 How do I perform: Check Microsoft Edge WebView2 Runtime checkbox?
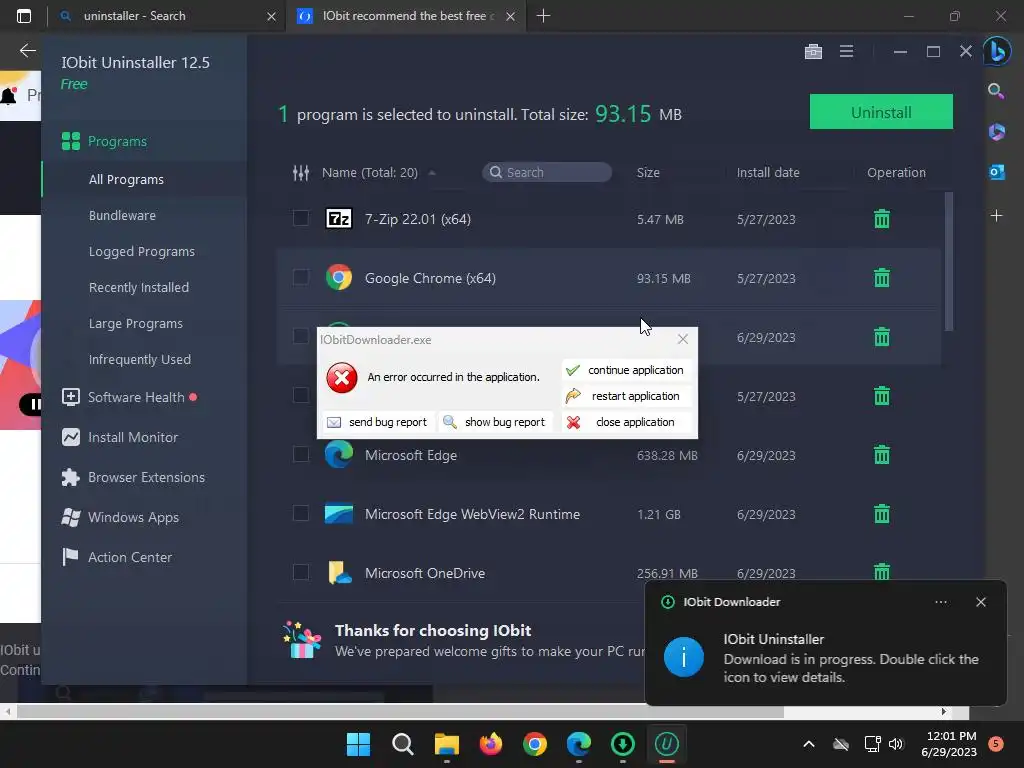coord(300,513)
